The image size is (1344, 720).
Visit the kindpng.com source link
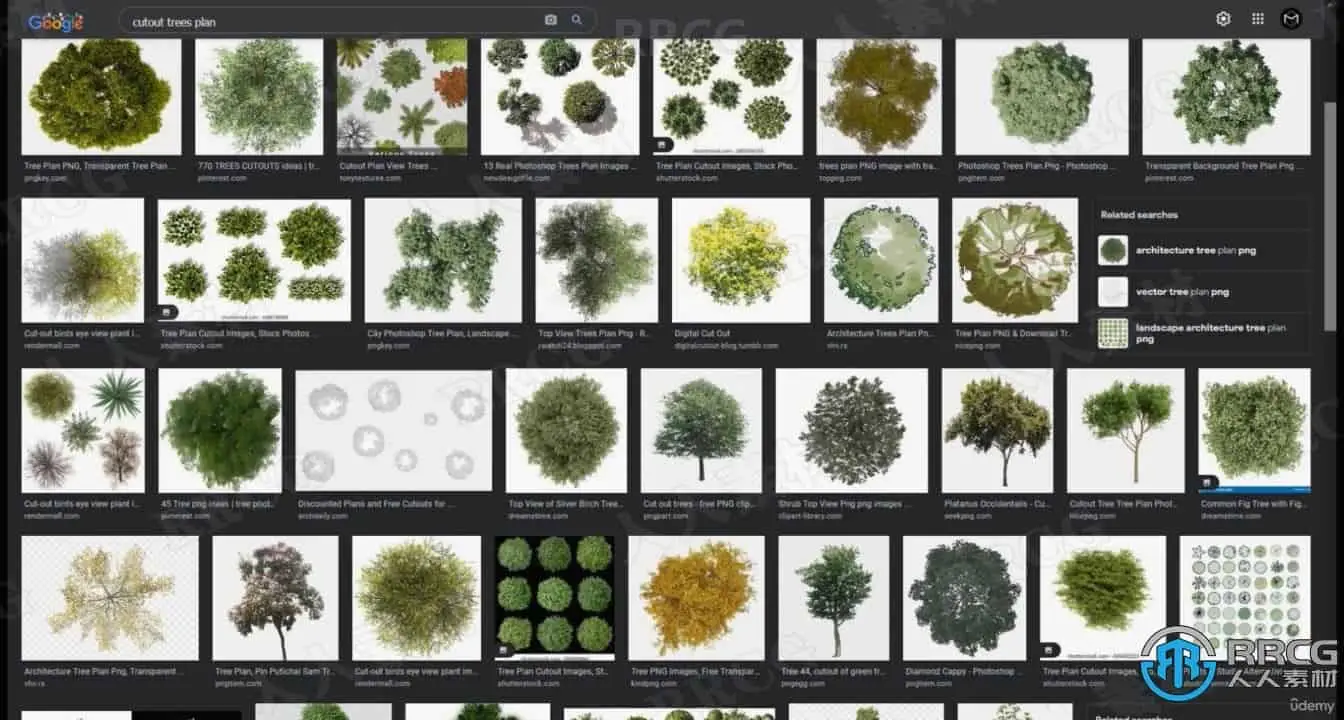click(653, 683)
